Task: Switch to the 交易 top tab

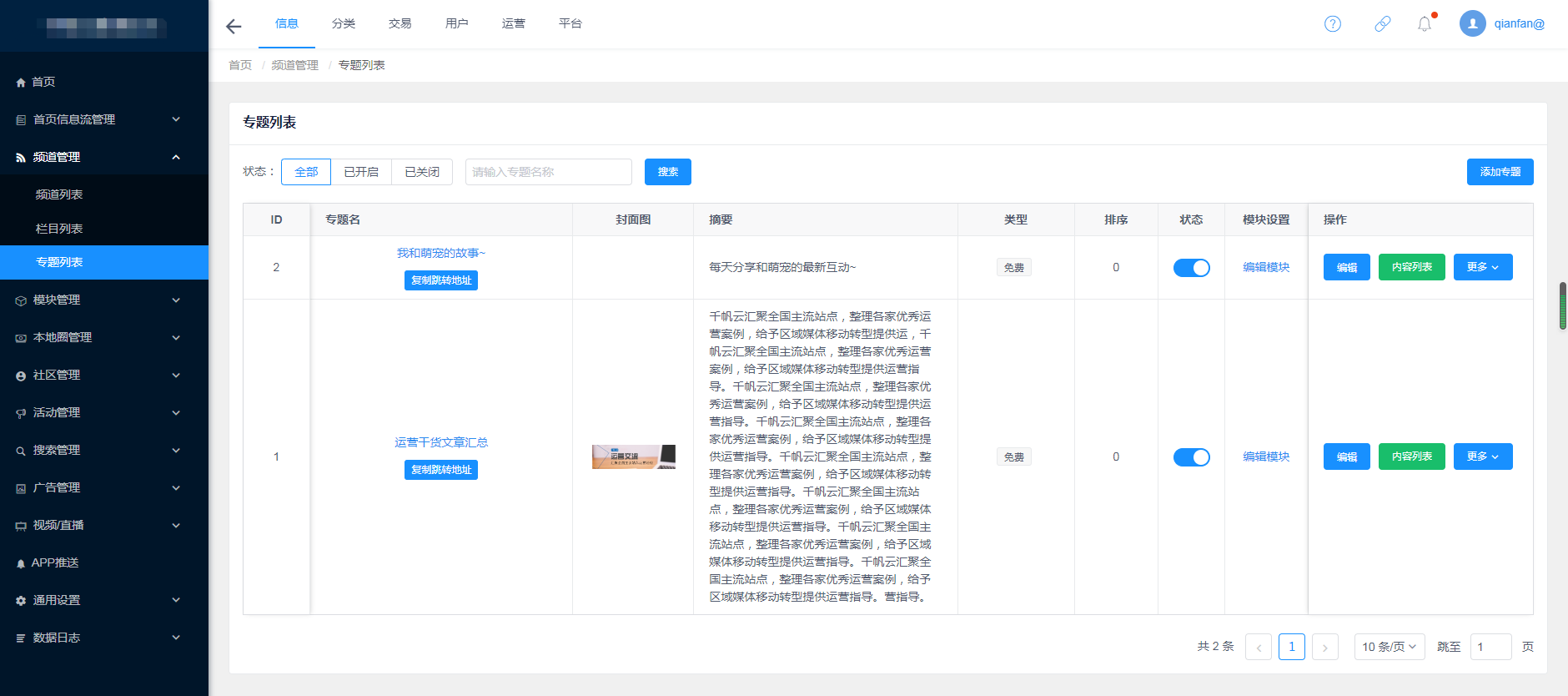Action: (x=400, y=23)
